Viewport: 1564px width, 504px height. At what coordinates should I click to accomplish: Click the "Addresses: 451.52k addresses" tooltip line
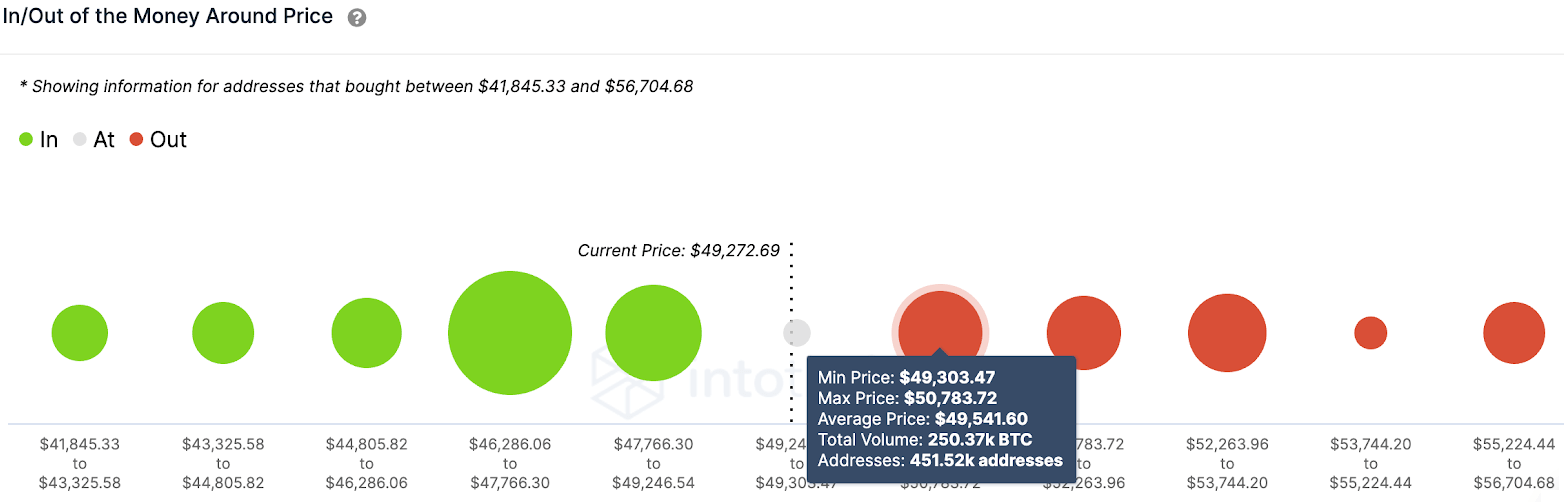[x=940, y=461]
